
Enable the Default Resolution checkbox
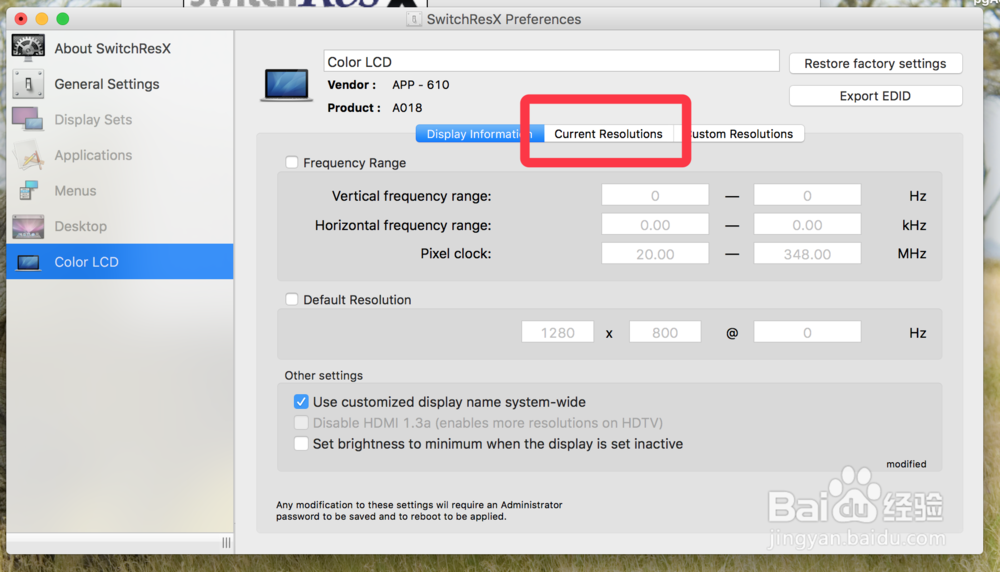tap(291, 299)
